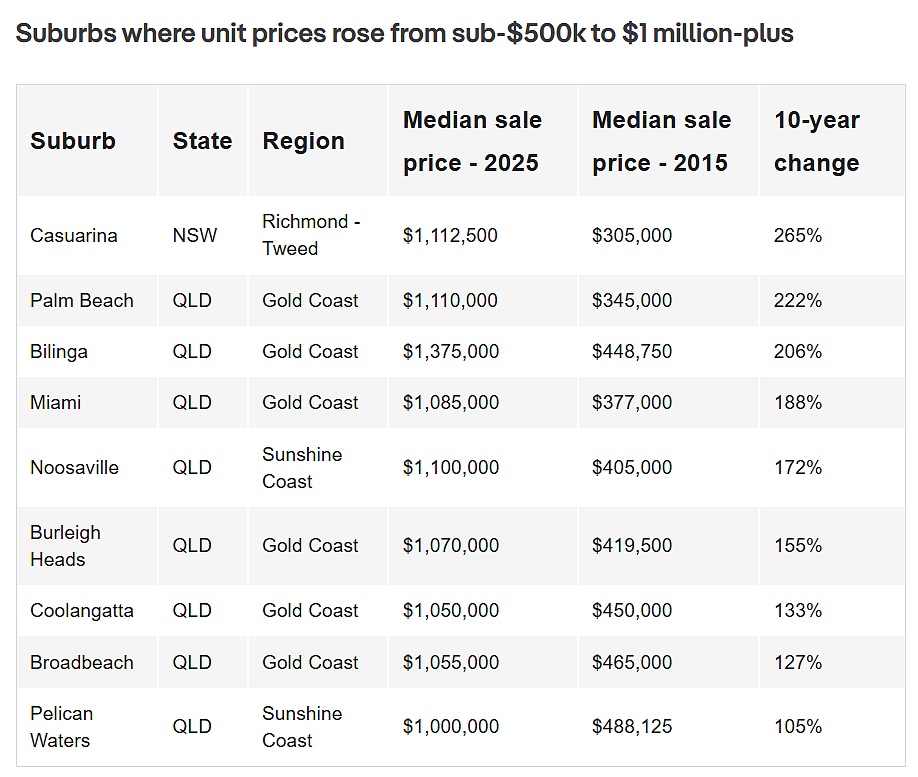Click the Region column header
This screenshot has height=777, width=918.
303,141
